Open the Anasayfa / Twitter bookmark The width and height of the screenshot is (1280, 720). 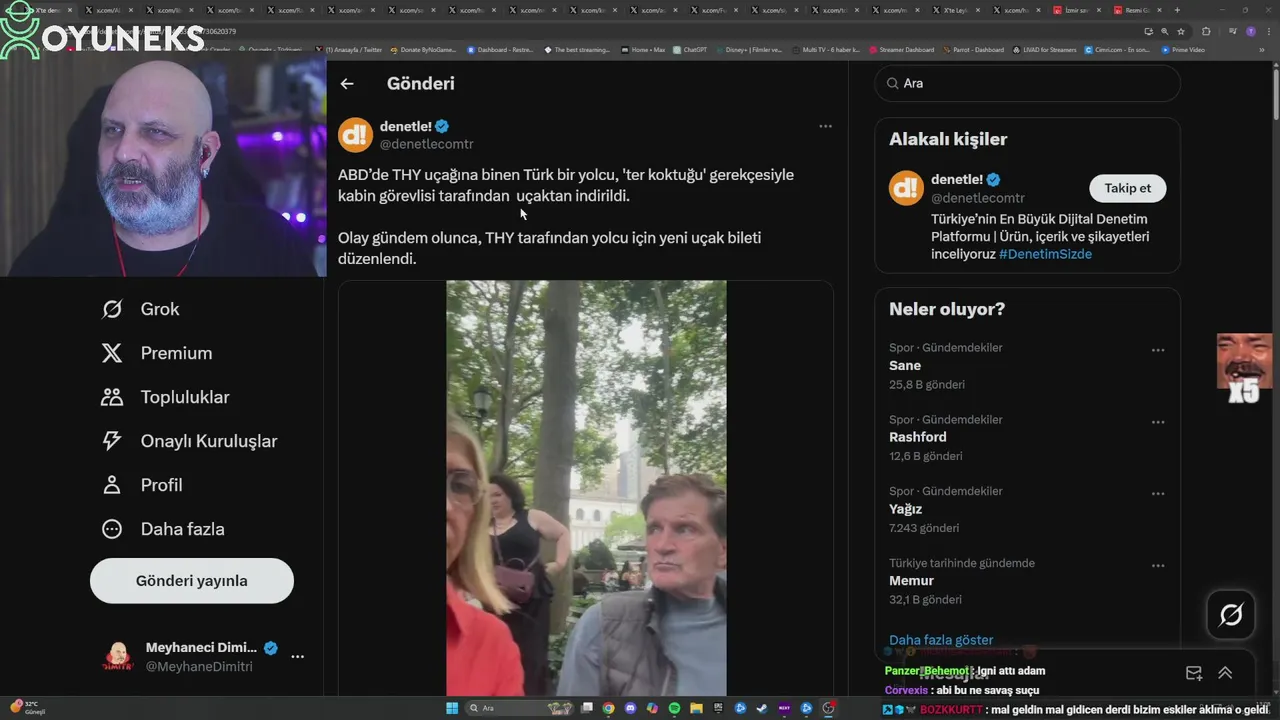(x=349, y=49)
